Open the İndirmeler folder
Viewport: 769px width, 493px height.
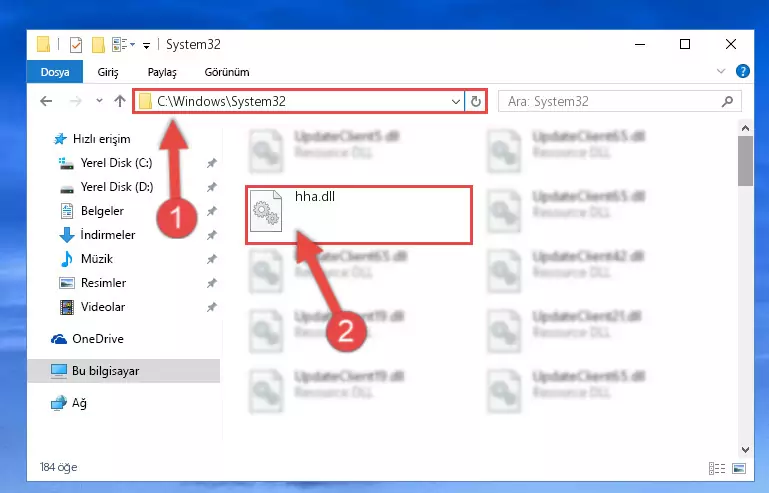pyautogui.click(x=107, y=235)
